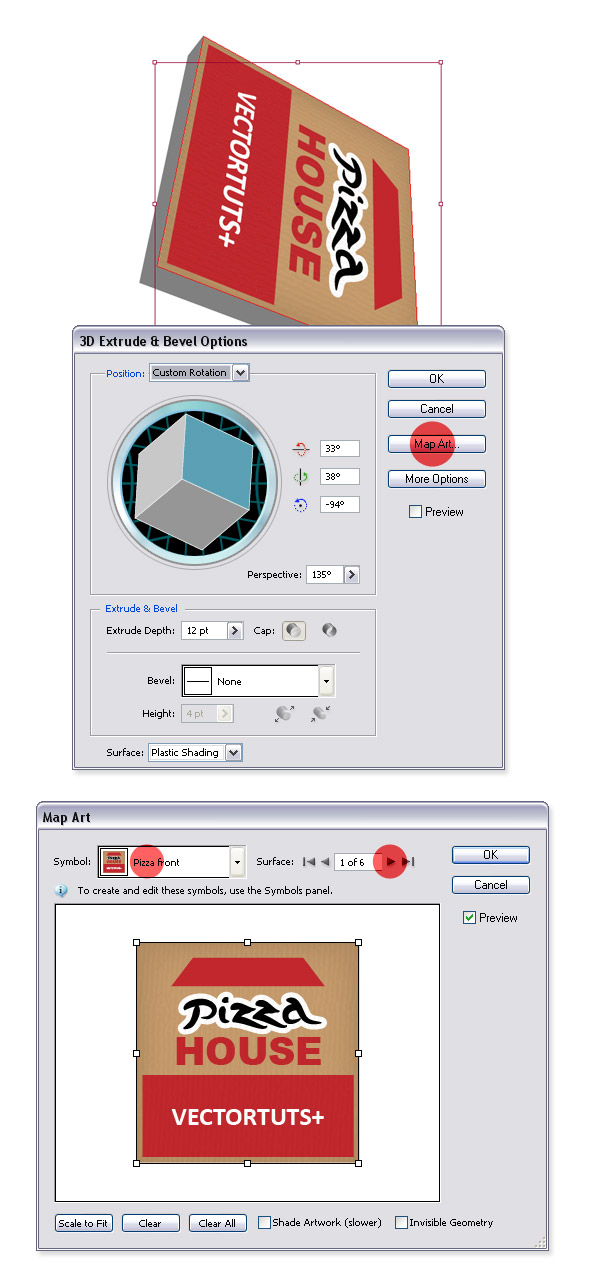Click bevel extent out icon

tap(285, 714)
